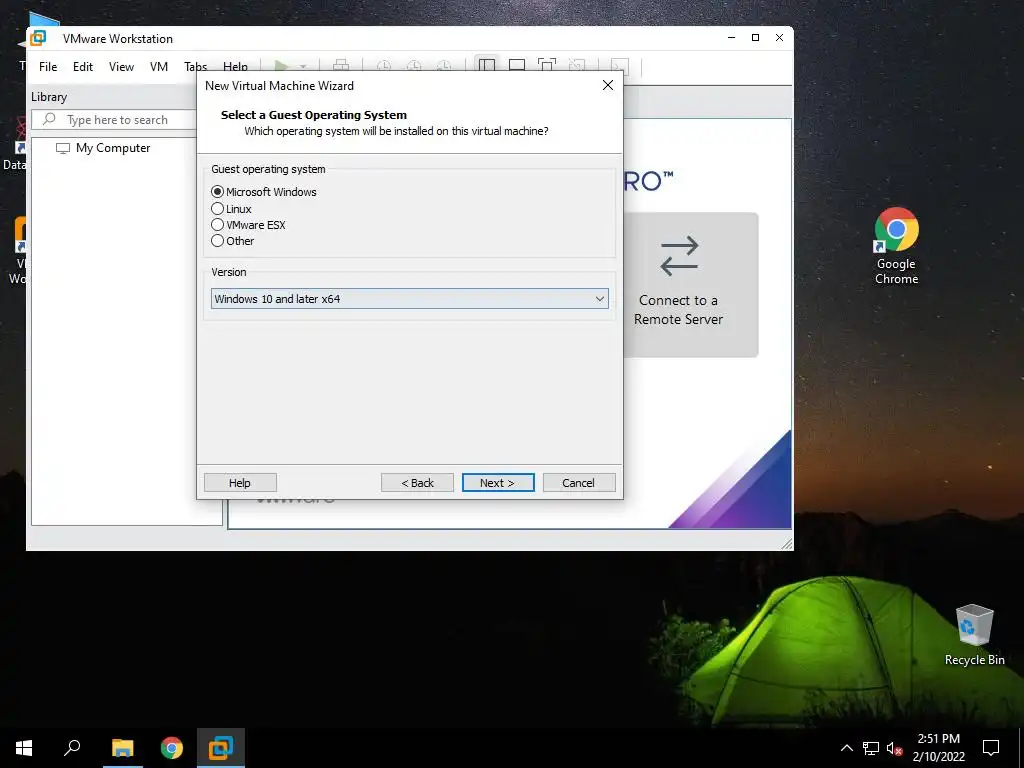Click the VMware Workstation title bar logo

coord(39,38)
